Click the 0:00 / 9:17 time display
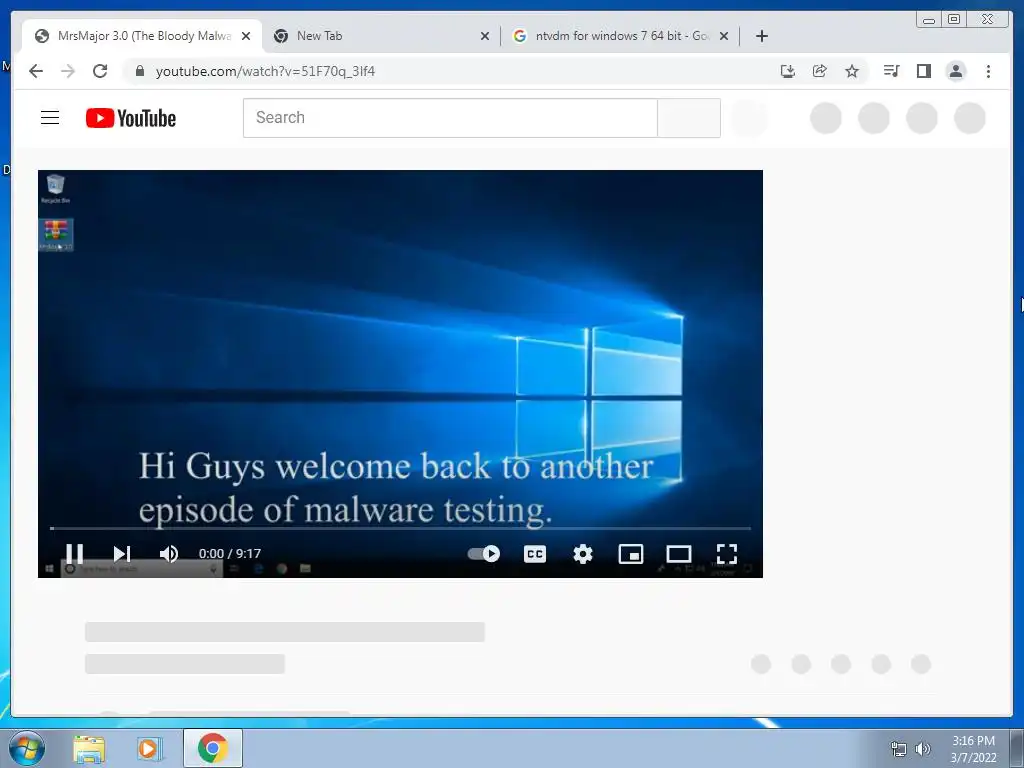Image resolution: width=1024 pixels, height=768 pixels. [x=230, y=554]
